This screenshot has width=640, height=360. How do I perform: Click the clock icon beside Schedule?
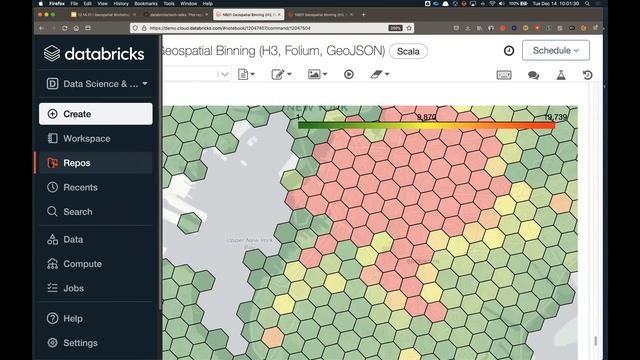(x=509, y=51)
